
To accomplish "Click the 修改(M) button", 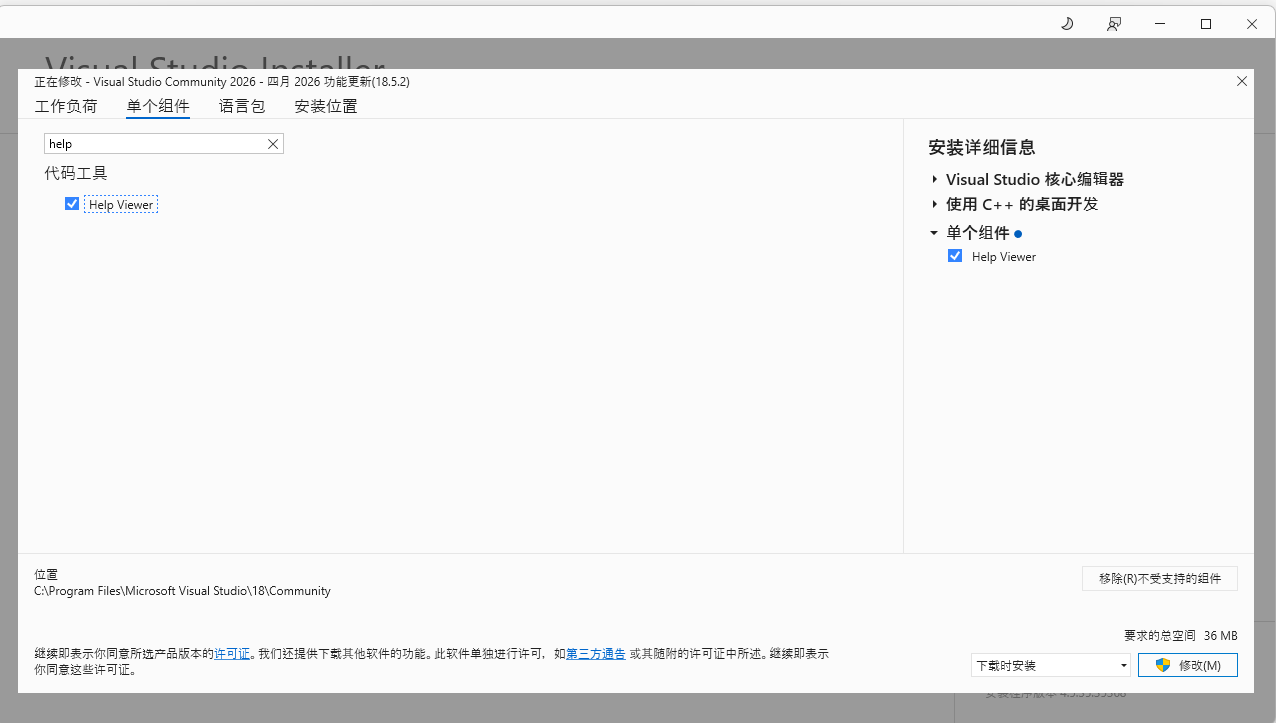I will click(1188, 665).
